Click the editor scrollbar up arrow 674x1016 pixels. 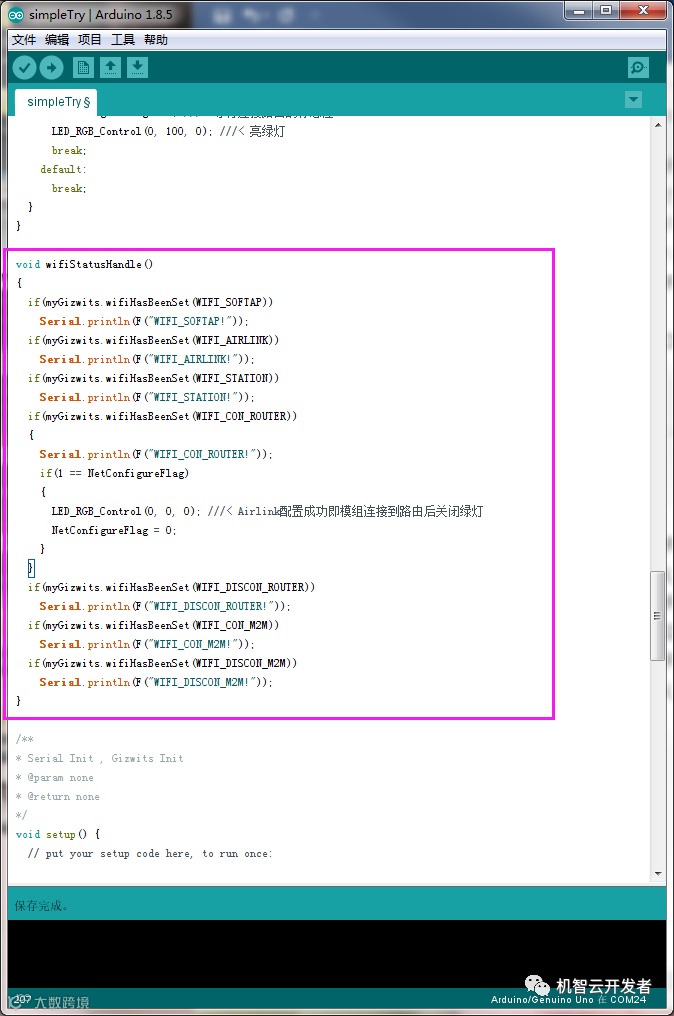point(658,124)
